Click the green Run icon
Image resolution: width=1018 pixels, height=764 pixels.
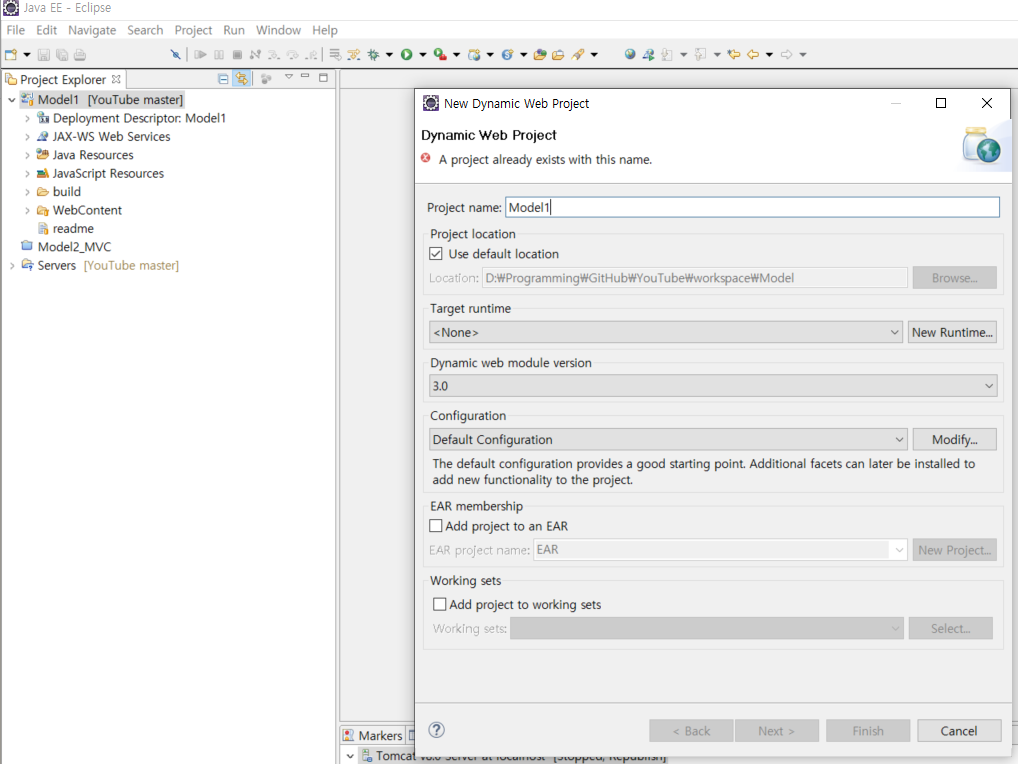tap(406, 55)
